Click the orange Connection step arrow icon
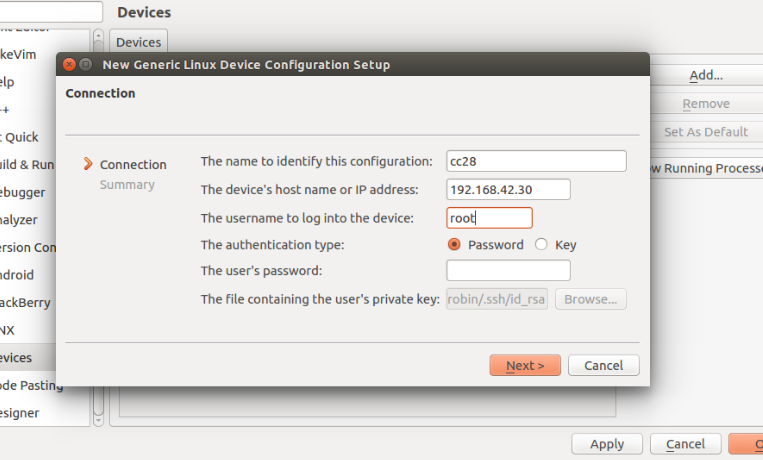763x460 pixels. pyautogui.click(x=88, y=164)
